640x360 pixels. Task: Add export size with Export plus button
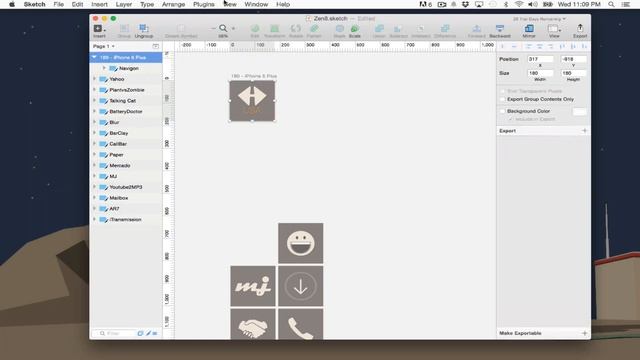point(584,131)
